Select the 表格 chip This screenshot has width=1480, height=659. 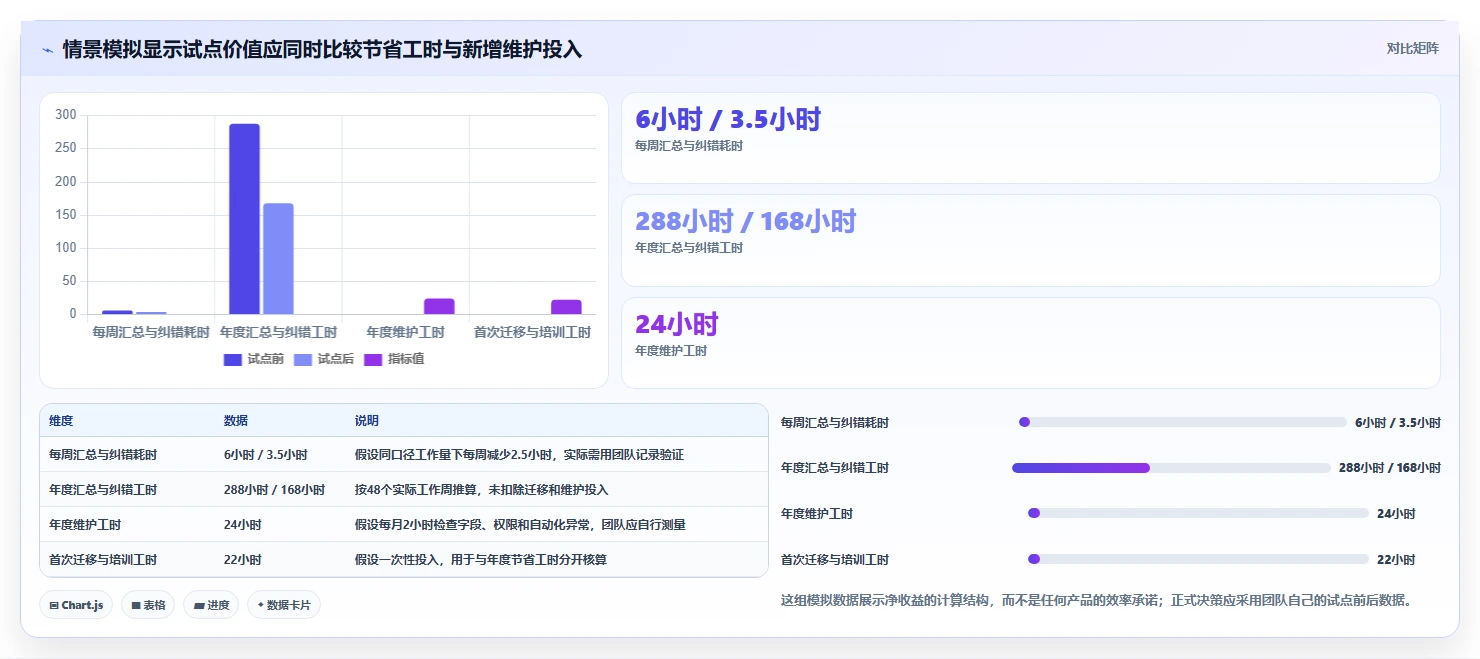148,605
